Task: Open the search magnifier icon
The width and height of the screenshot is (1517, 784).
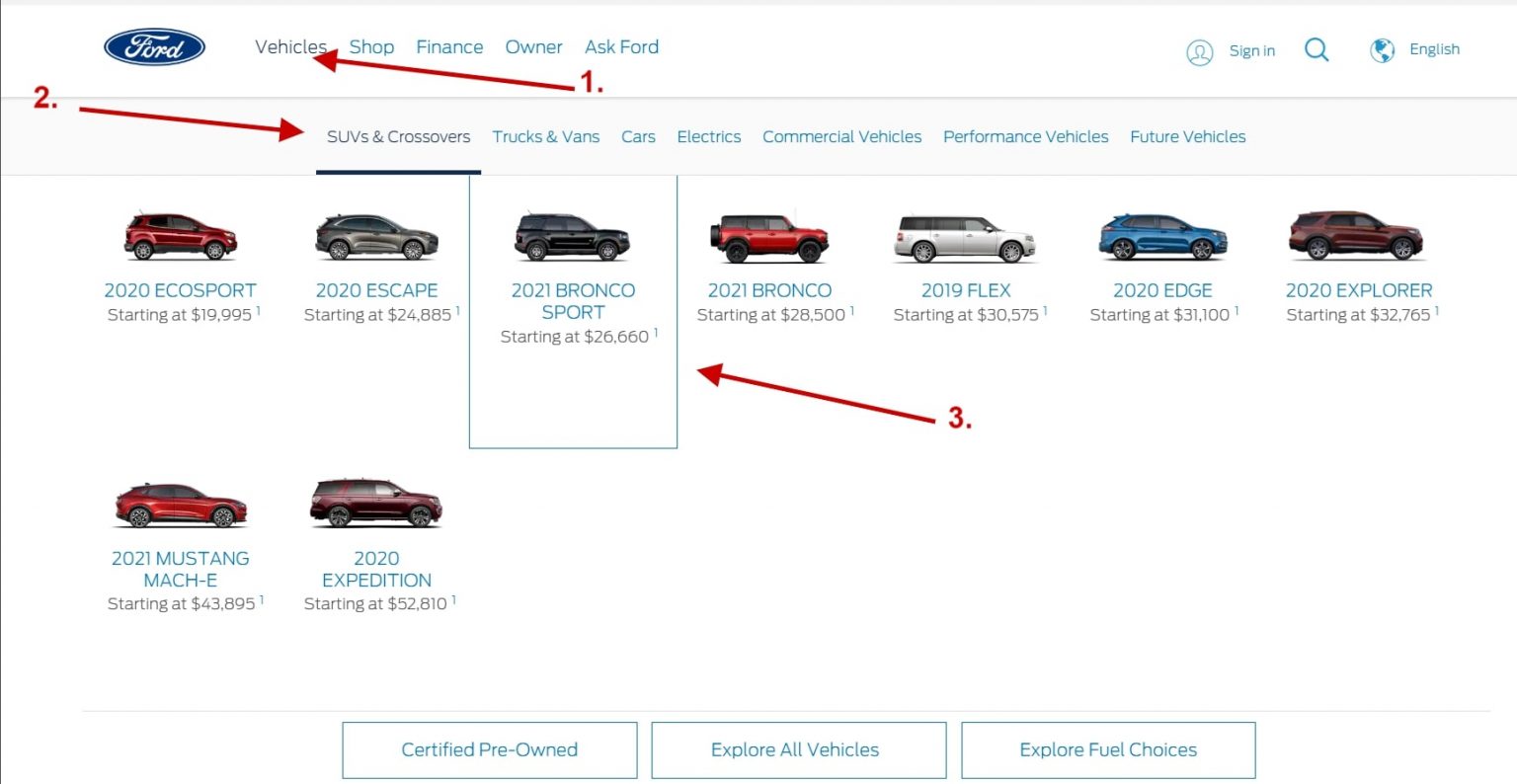Action: [x=1317, y=49]
